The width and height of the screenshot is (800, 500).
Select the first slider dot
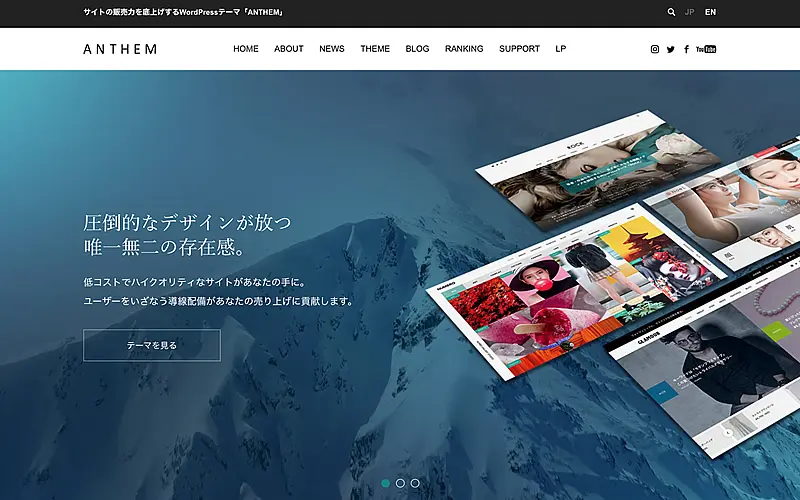[x=385, y=483]
